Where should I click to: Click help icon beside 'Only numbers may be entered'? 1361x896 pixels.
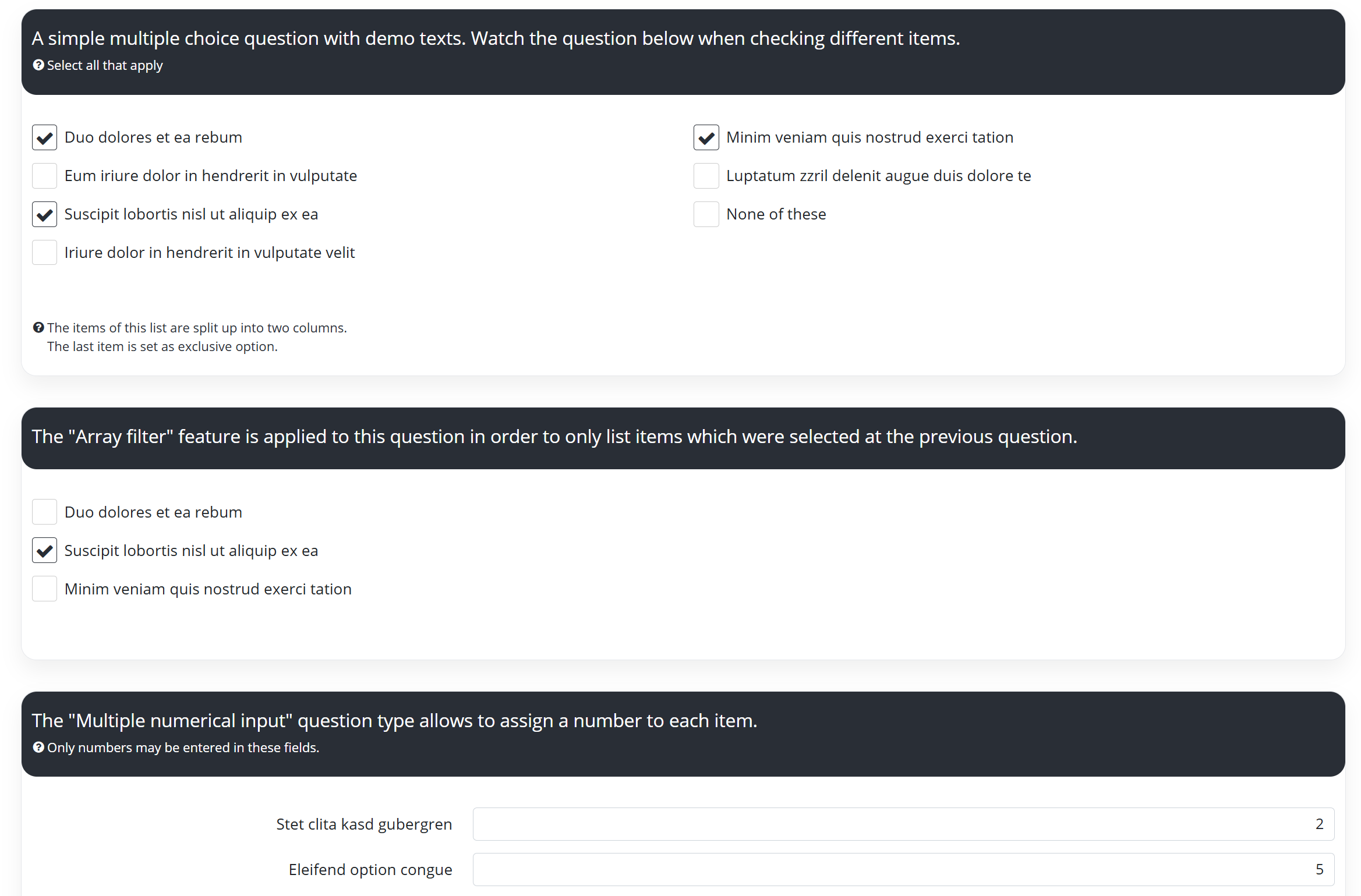click(x=38, y=748)
